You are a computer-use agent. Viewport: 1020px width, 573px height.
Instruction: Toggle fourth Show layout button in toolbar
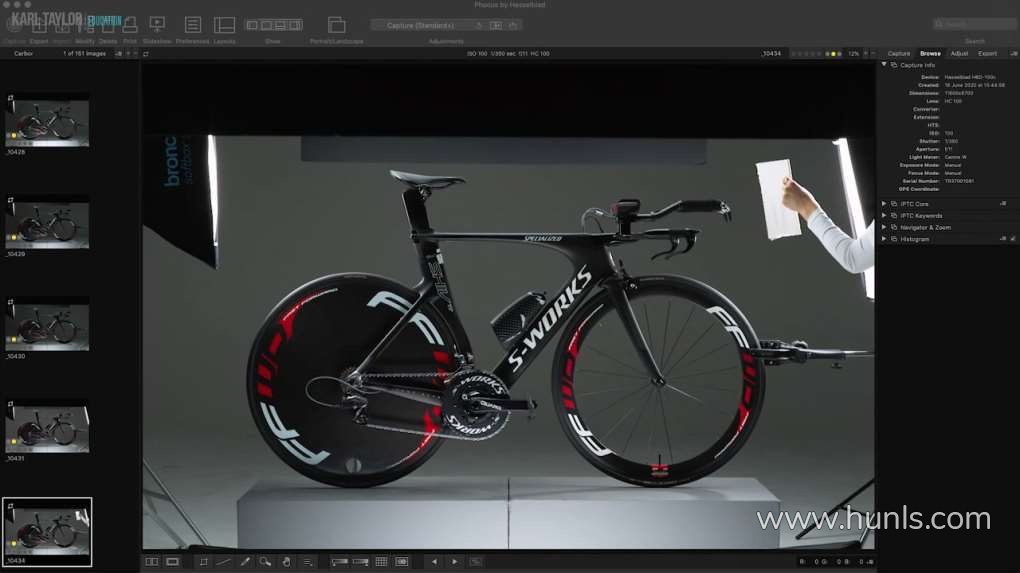295,25
